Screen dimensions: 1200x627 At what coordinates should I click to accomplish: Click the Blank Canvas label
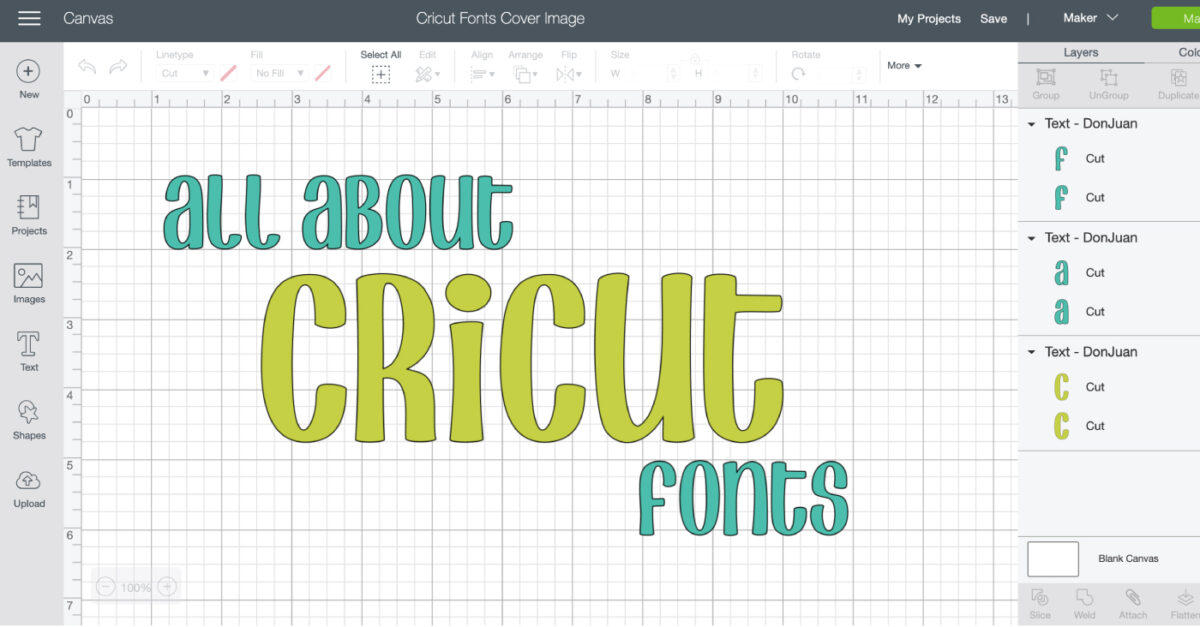pyautogui.click(x=1128, y=559)
